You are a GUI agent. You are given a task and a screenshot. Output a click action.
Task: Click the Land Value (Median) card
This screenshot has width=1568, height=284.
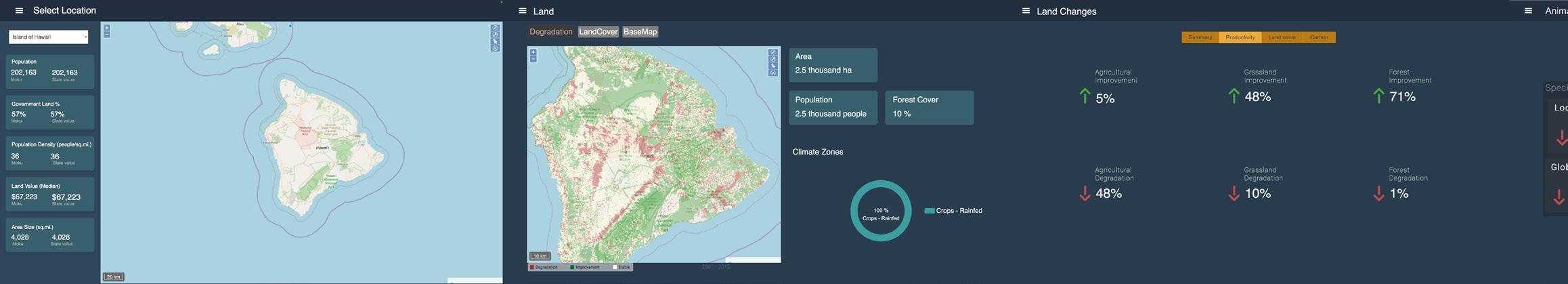tap(50, 195)
